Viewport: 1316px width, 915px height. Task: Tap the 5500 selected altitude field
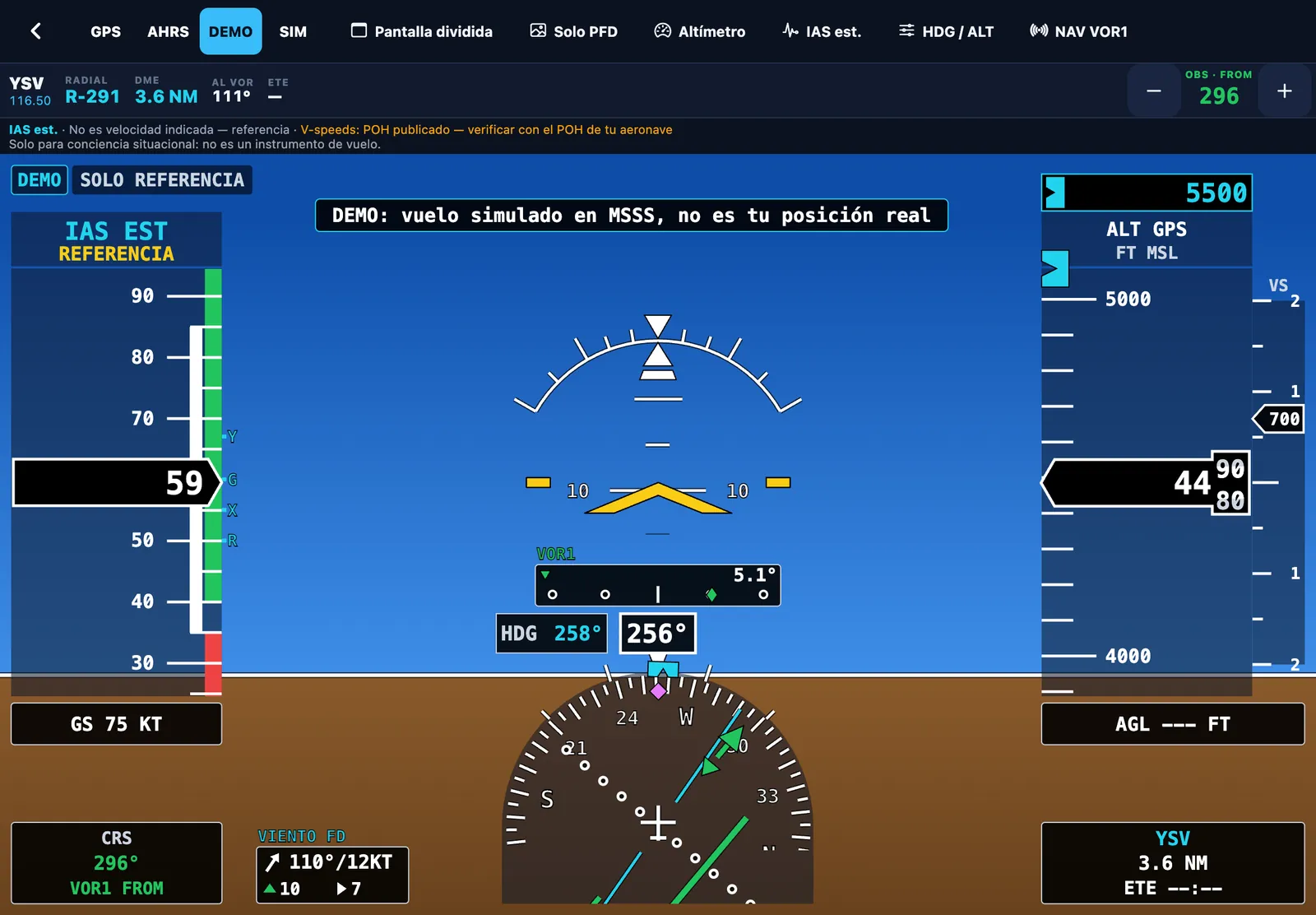coord(1147,193)
